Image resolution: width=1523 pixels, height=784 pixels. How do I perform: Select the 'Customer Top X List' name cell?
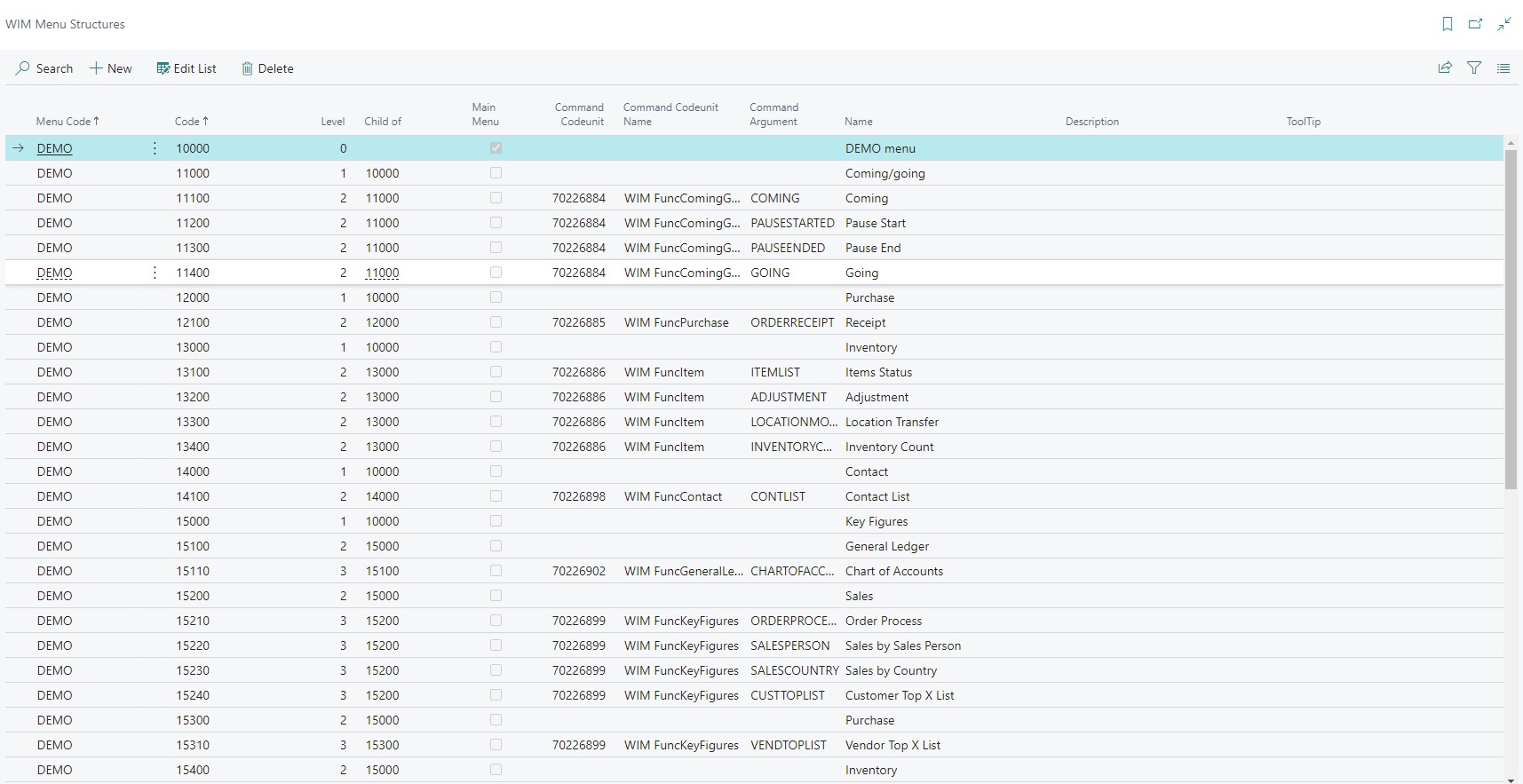900,695
